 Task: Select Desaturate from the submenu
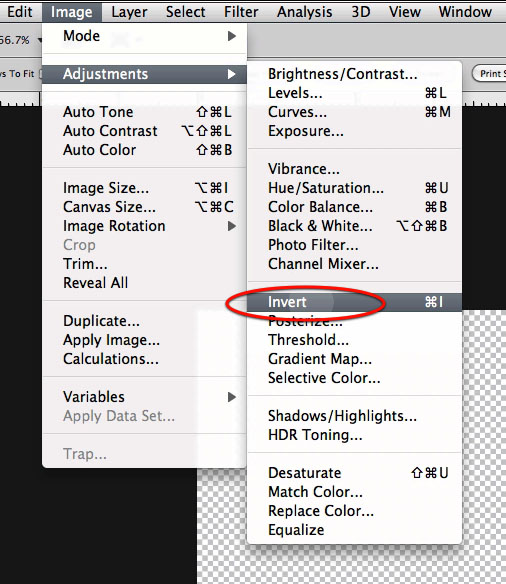click(354, 473)
